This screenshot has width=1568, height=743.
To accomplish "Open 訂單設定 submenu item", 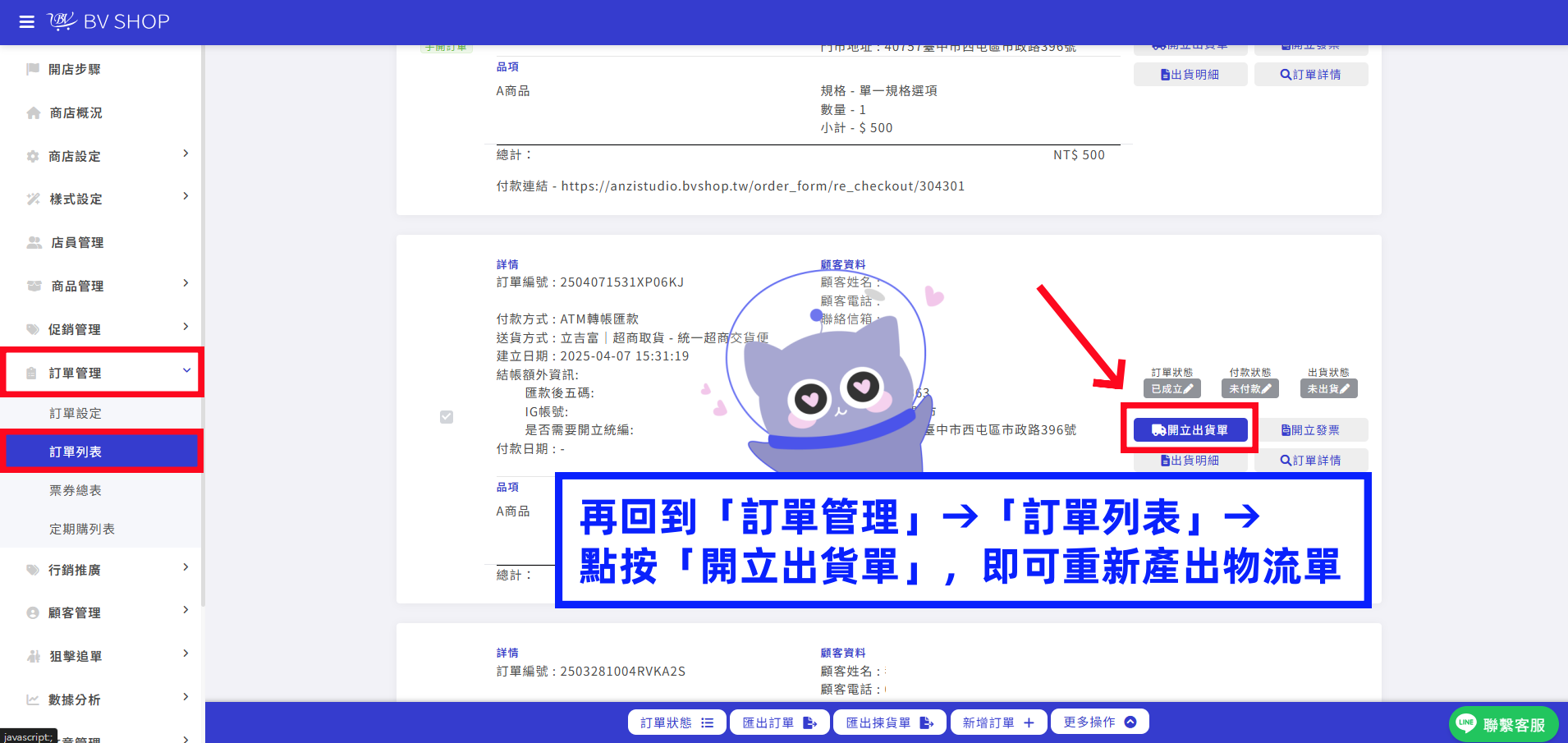I will click(x=76, y=413).
